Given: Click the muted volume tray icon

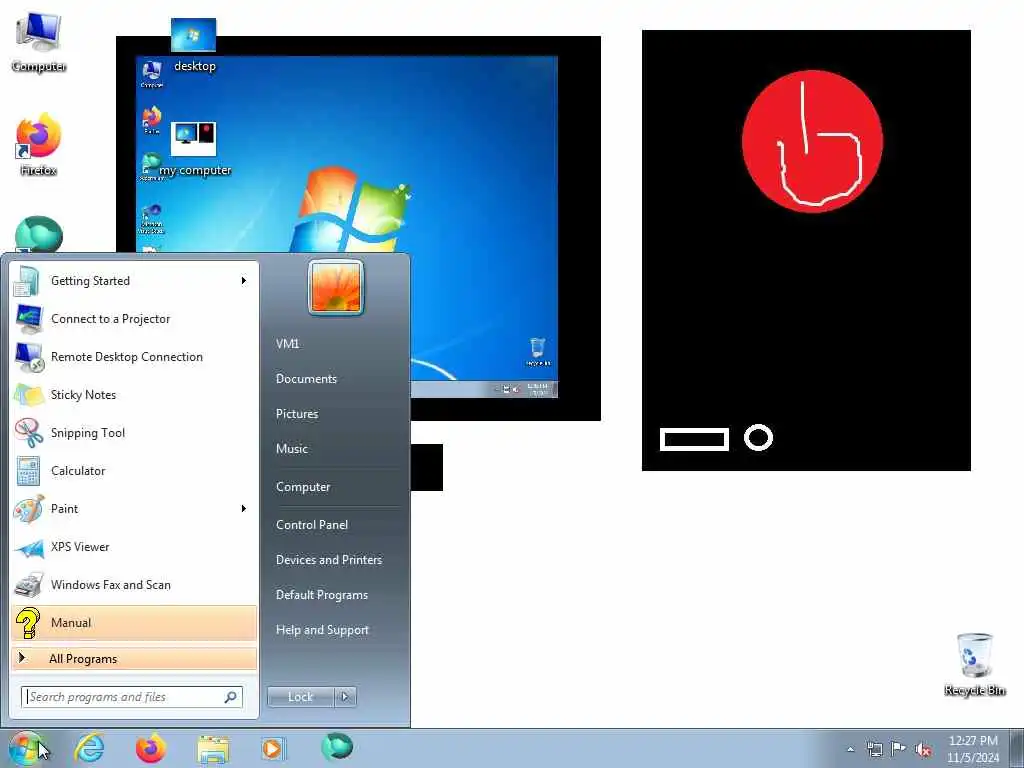Looking at the screenshot, I should pos(923,750).
